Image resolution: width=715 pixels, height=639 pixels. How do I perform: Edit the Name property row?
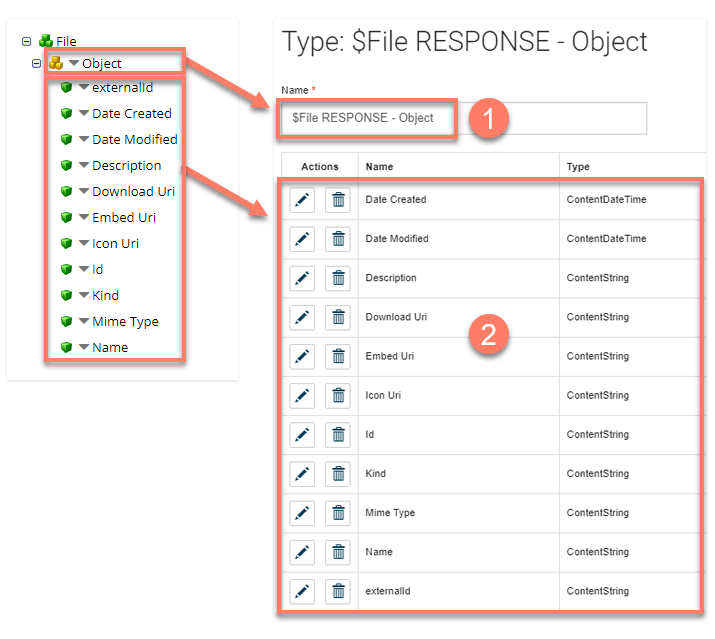[x=302, y=553]
